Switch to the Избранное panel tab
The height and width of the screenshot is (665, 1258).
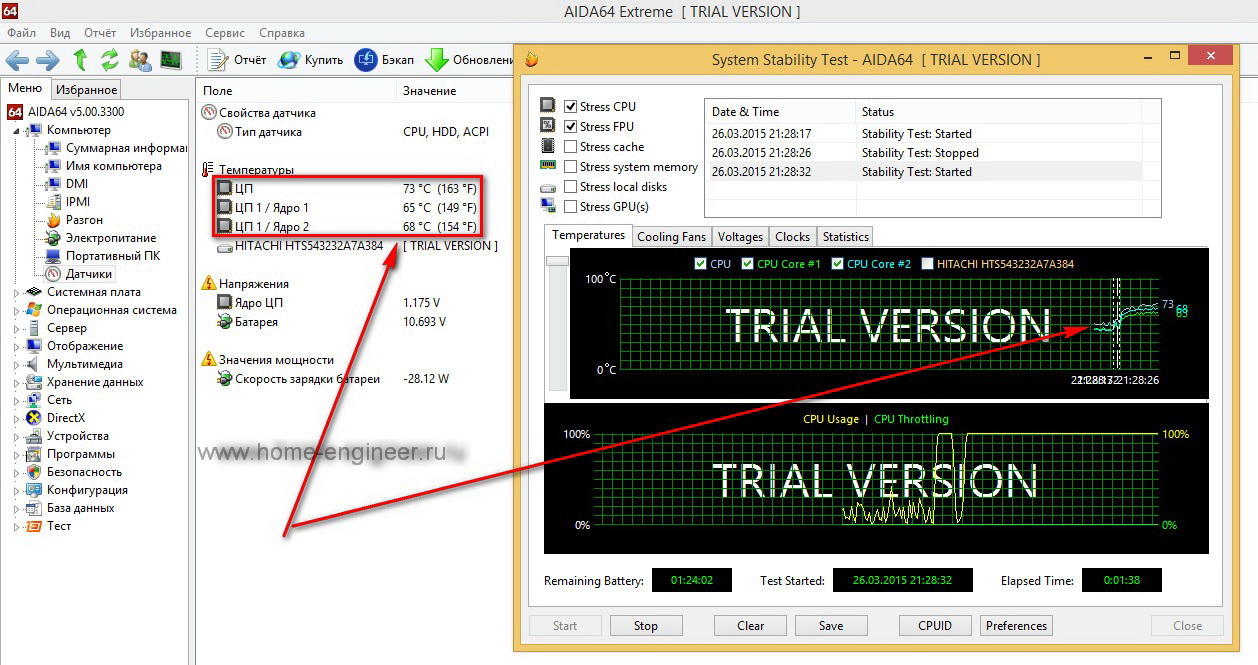tap(86, 89)
